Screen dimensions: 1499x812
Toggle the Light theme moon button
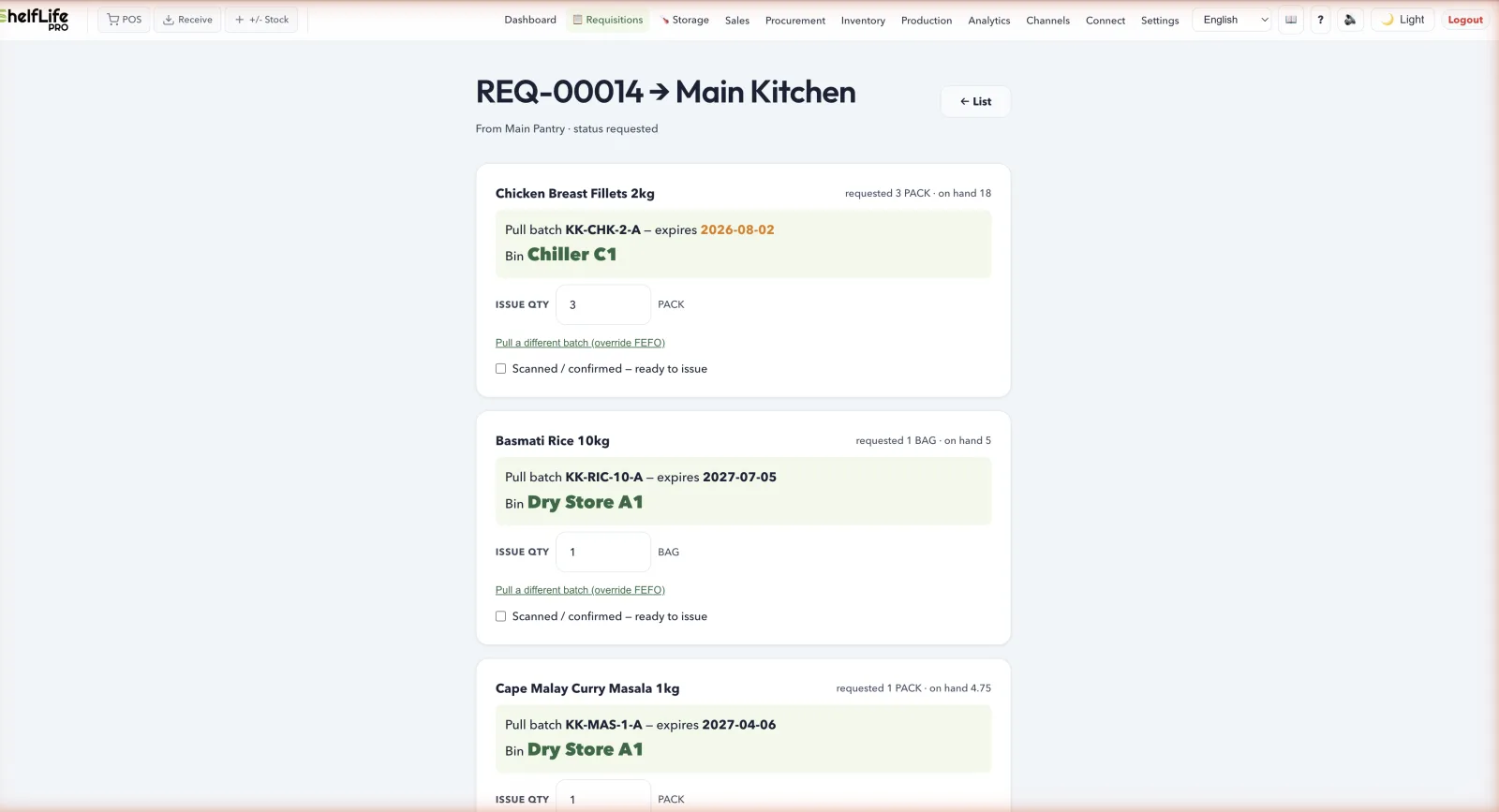coord(1403,20)
